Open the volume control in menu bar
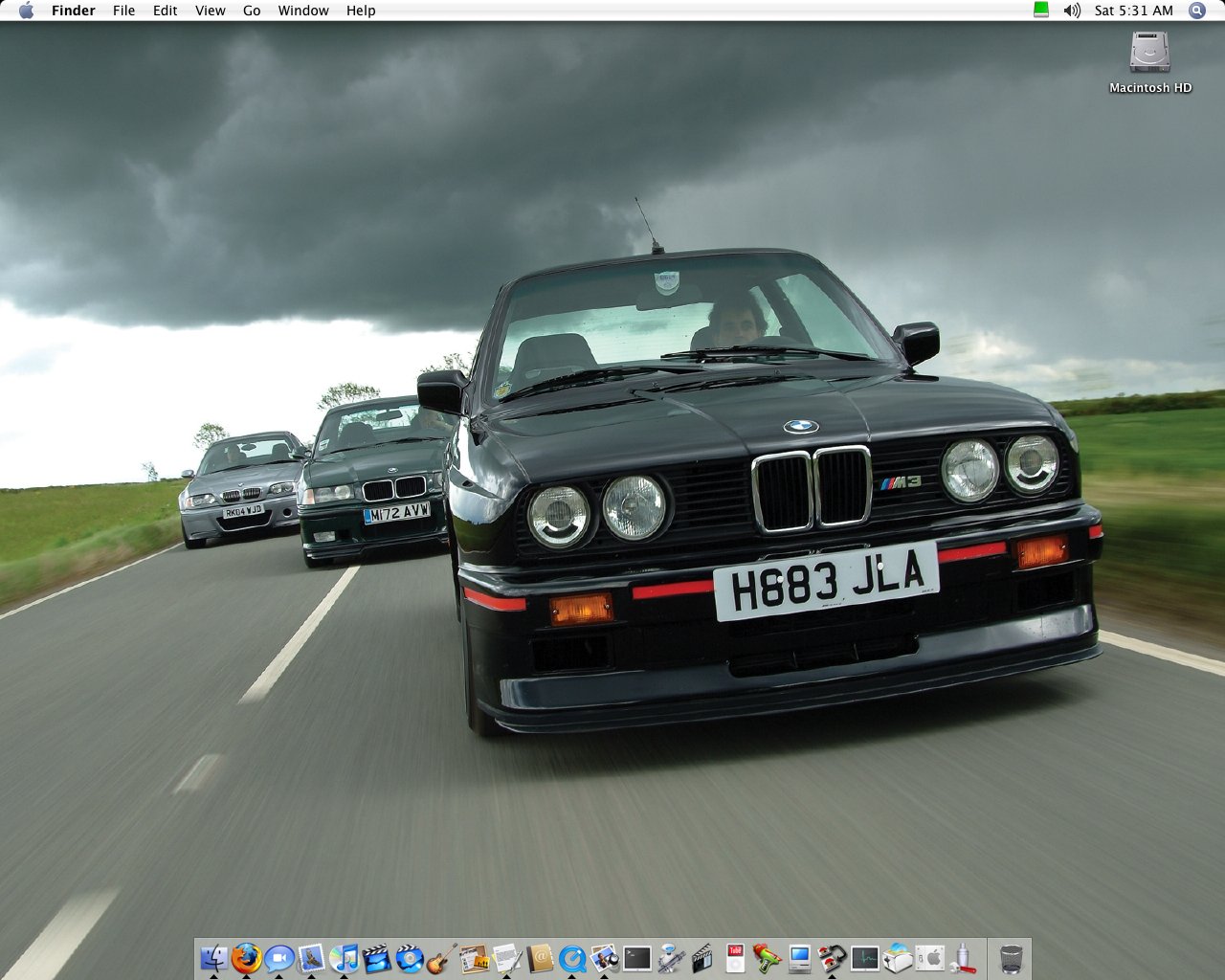Screen dimensions: 1225x980 click(1072, 11)
